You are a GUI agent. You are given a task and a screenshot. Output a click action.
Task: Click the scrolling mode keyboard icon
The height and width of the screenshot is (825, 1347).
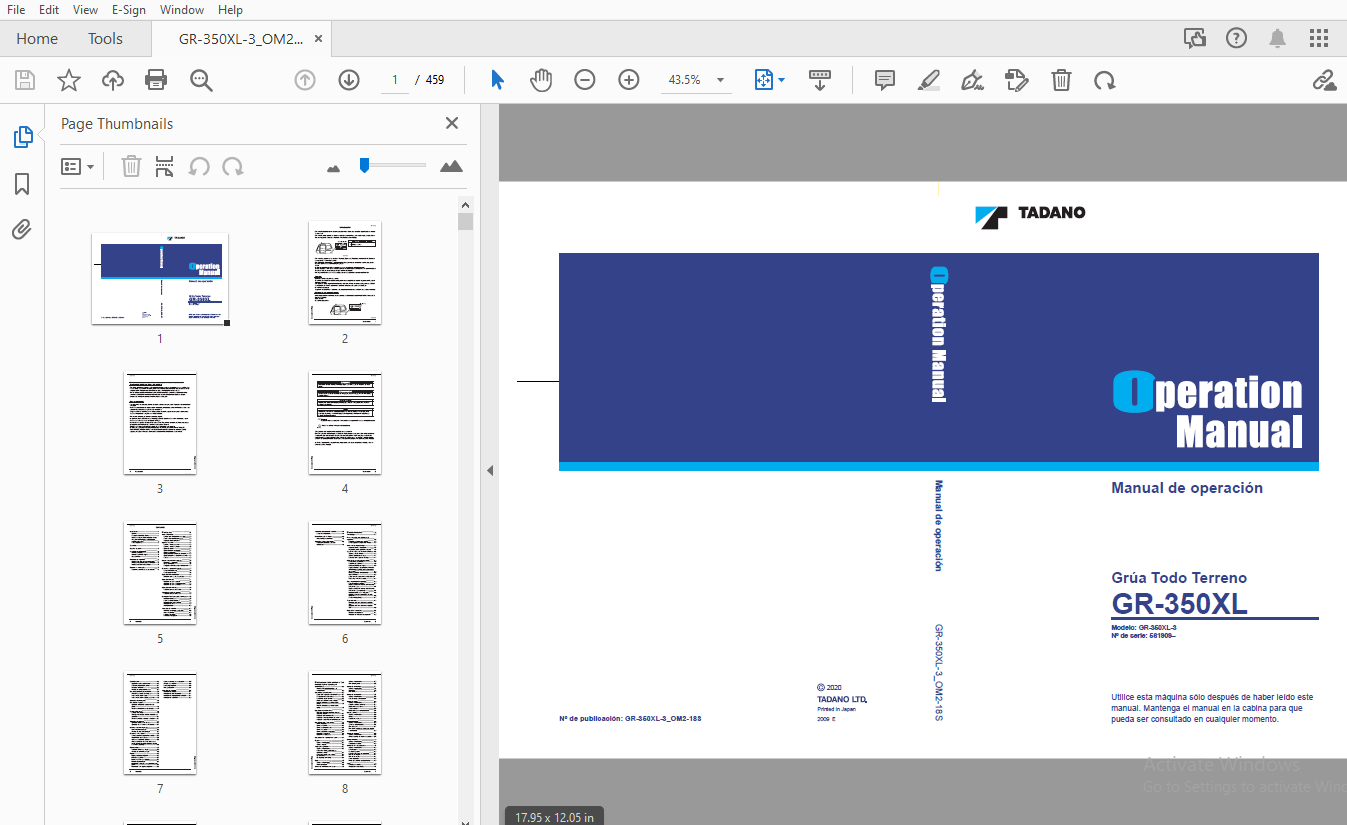[820, 80]
